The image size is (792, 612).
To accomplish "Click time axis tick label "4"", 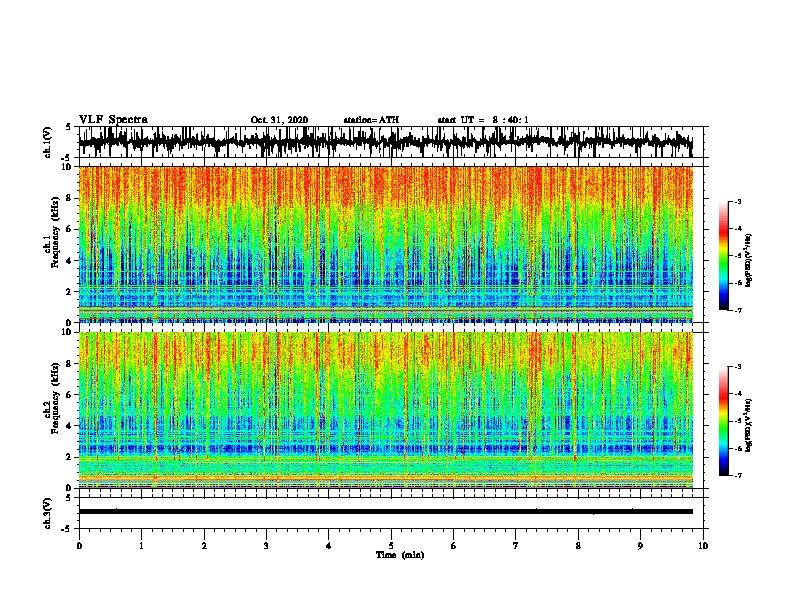I will (329, 546).
